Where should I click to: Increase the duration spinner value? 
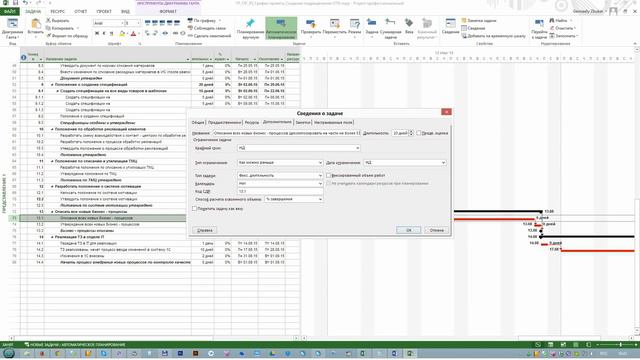pyautogui.click(x=411, y=131)
